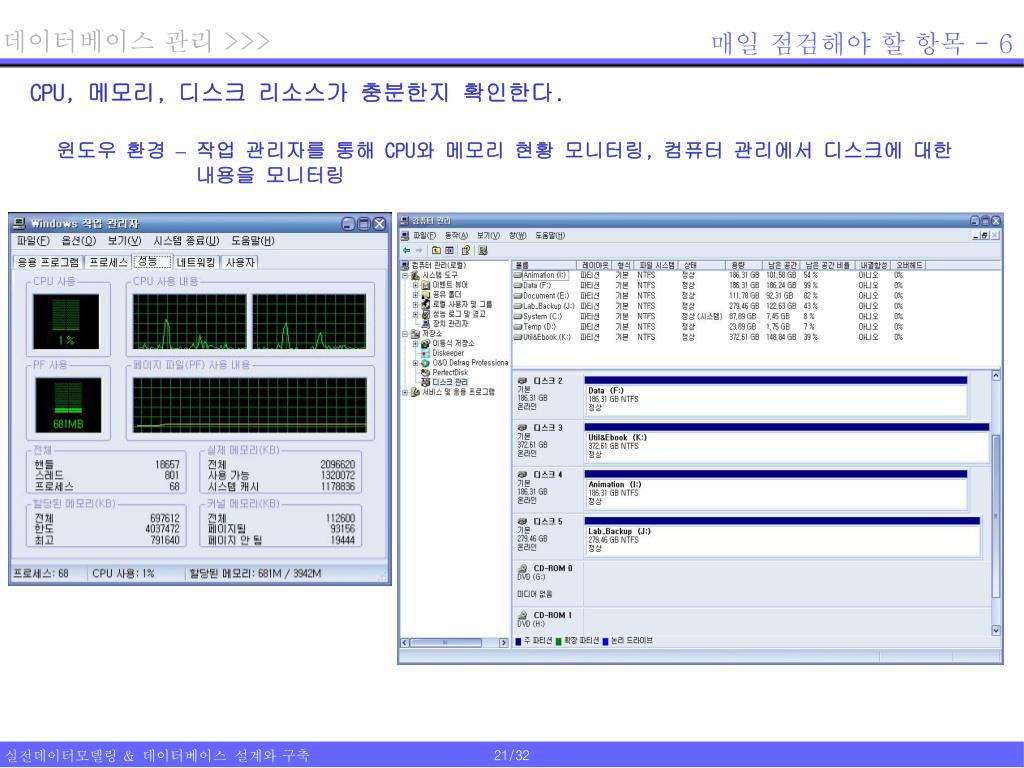Select 컴퓨터 관리(로컬) root node

[438, 266]
